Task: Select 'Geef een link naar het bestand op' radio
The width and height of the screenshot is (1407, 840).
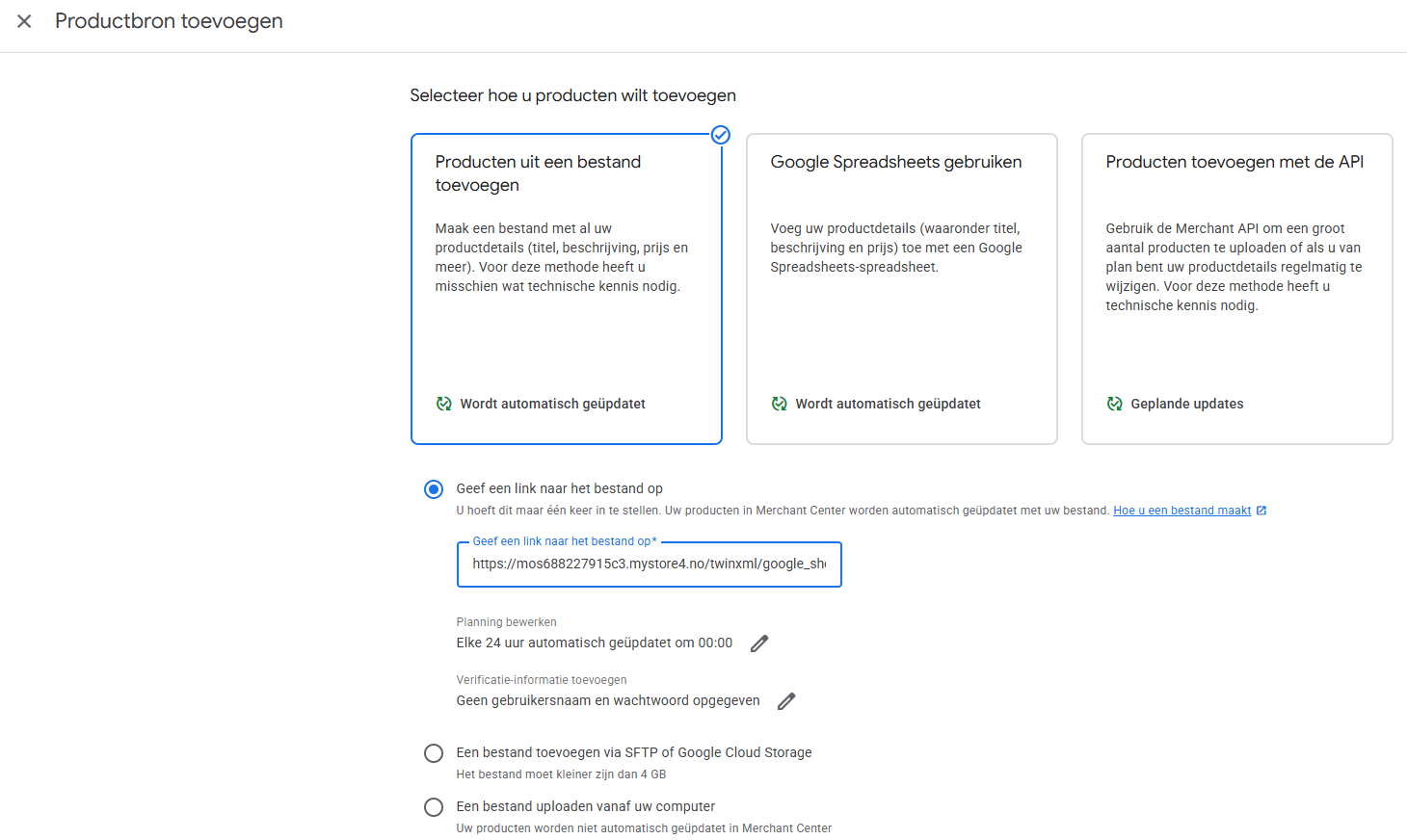Action: click(434, 489)
